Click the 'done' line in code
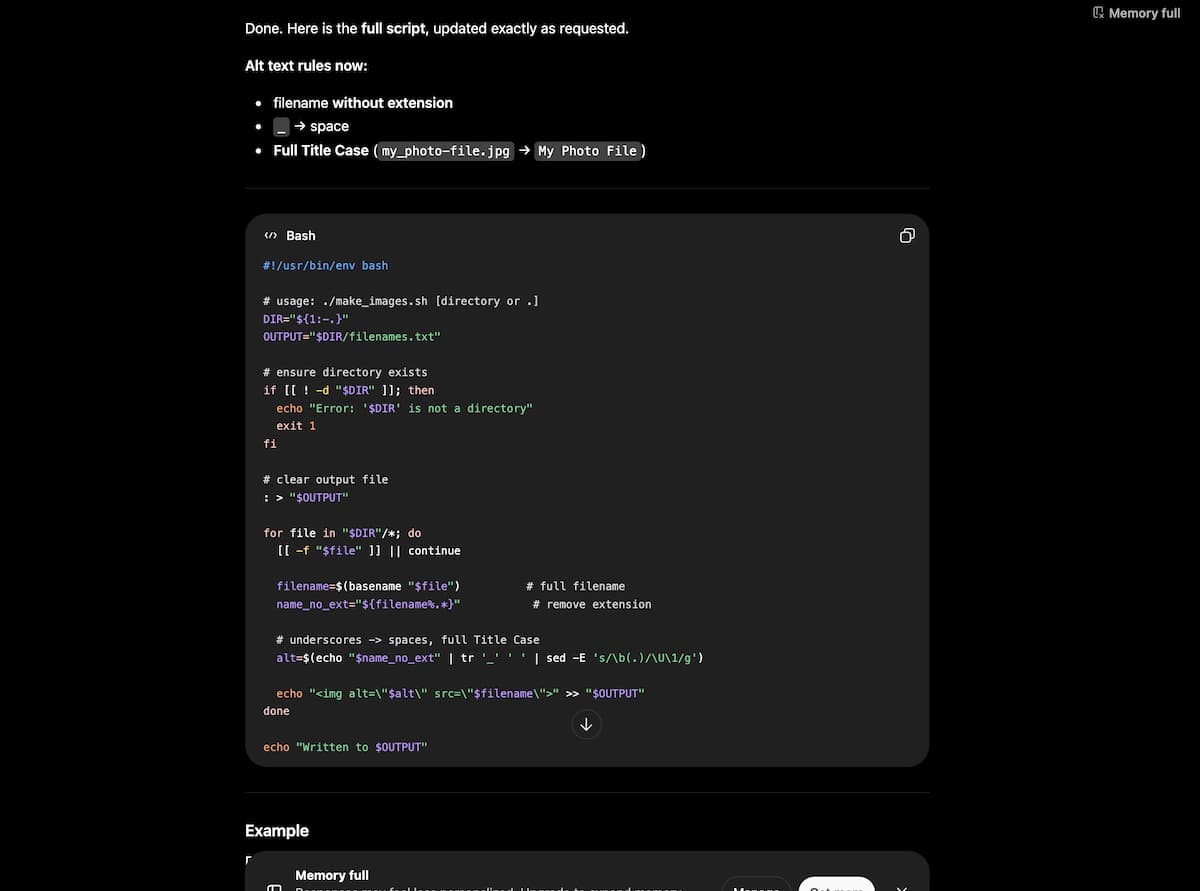1200x891 pixels. tap(276, 712)
